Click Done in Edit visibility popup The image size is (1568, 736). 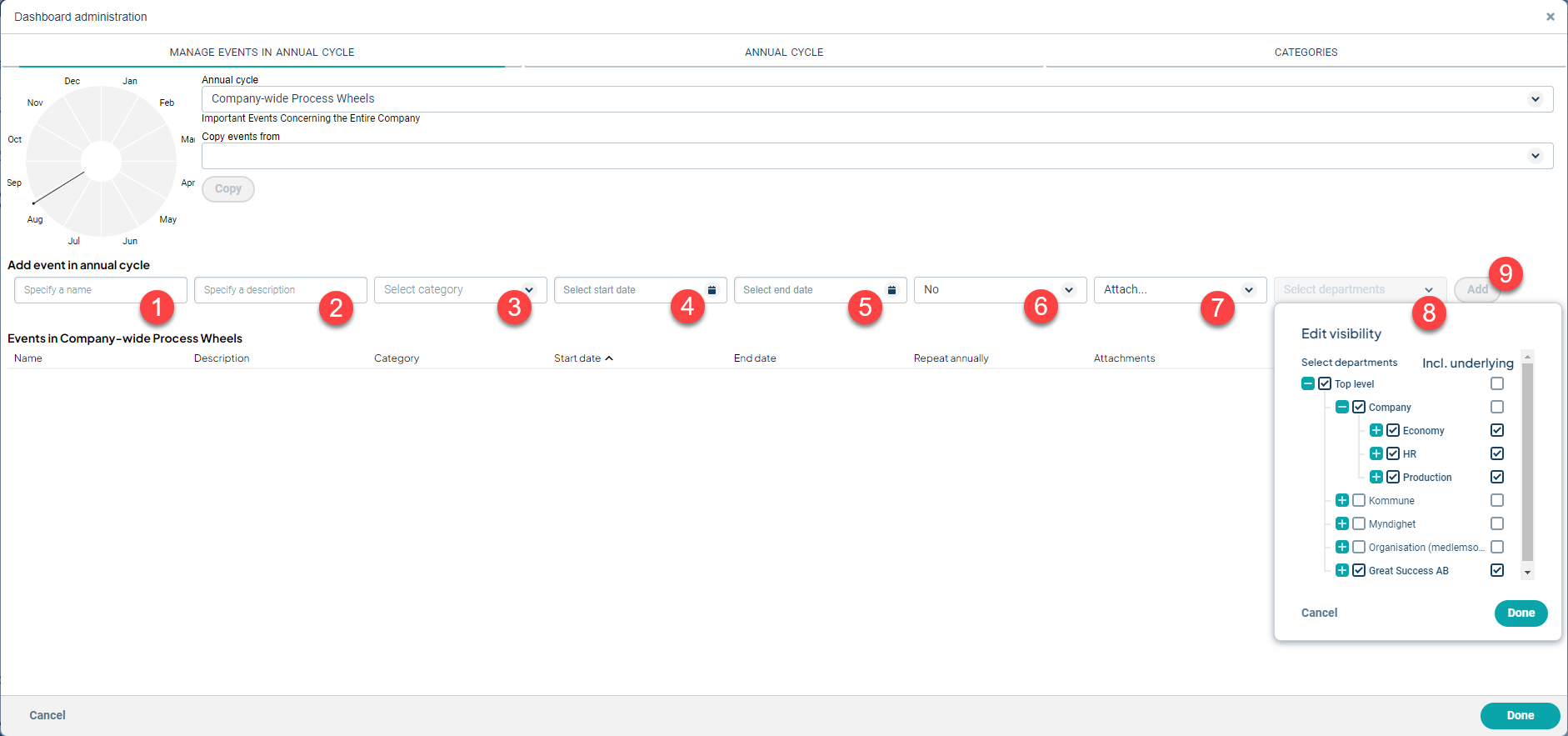tap(1521, 613)
